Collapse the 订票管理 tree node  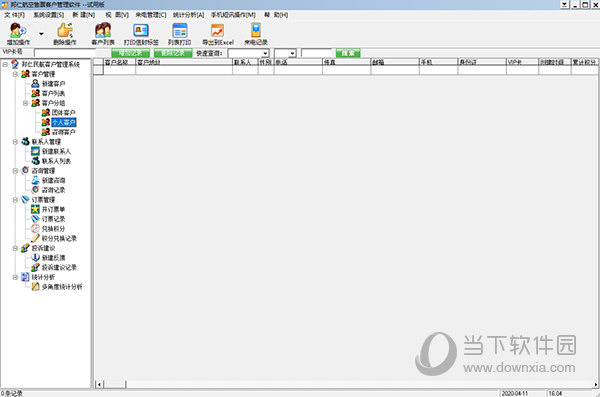click(15, 199)
